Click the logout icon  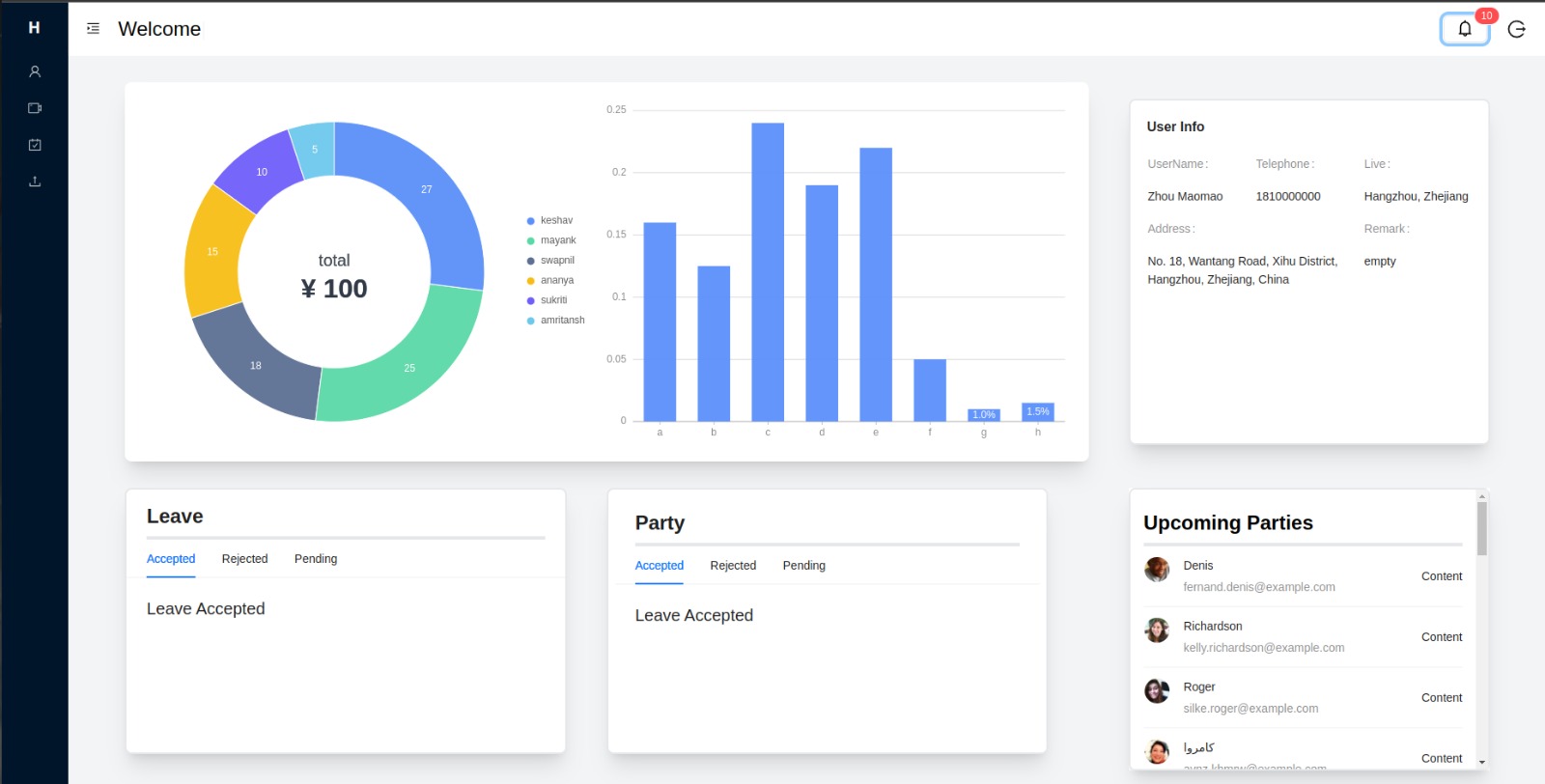coord(1516,29)
